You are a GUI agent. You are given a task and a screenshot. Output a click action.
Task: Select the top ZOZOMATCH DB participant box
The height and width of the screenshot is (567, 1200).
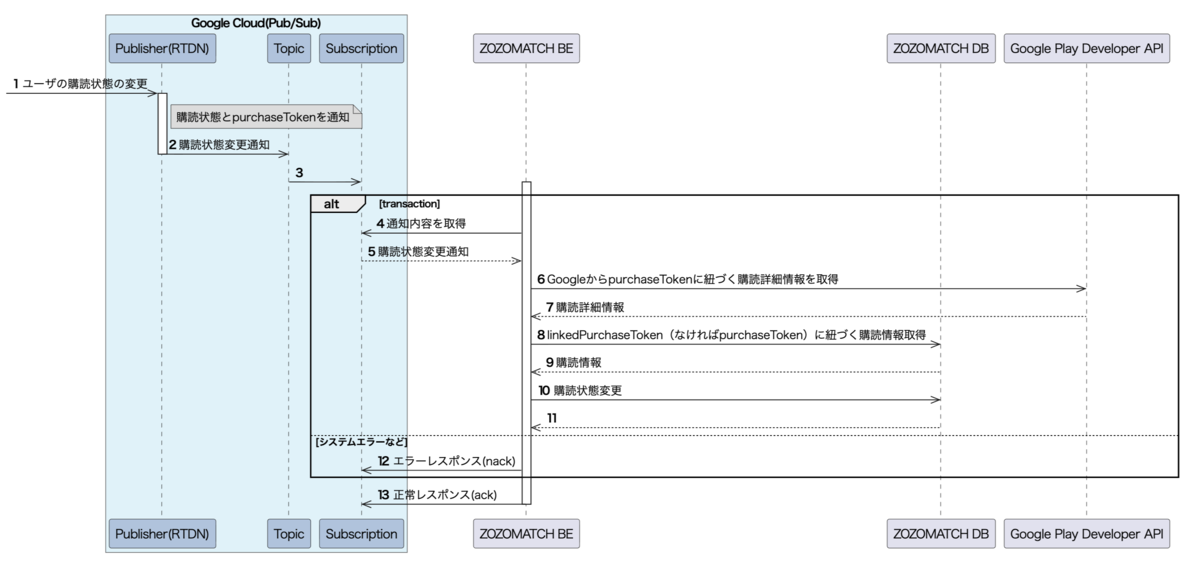coord(940,47)
